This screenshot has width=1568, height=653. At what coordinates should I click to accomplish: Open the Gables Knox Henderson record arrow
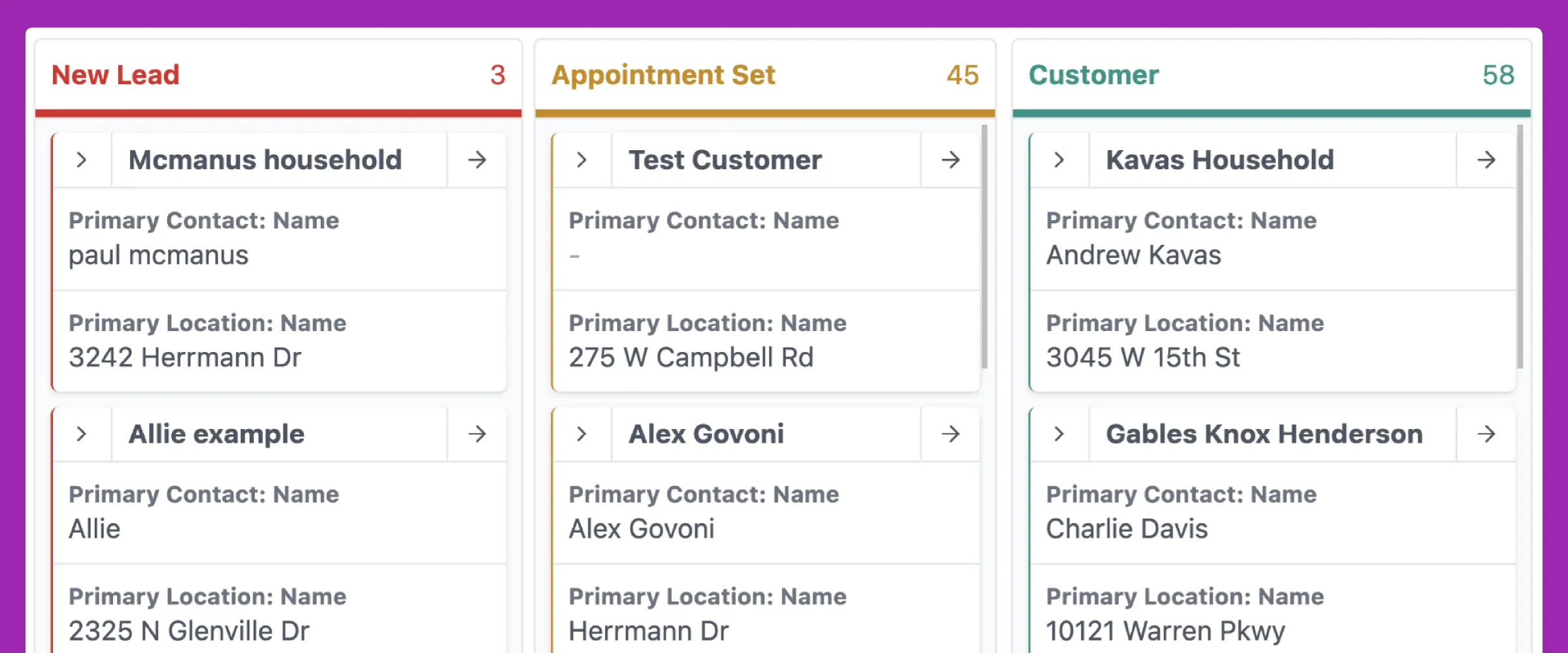[x=1486, y=434]
